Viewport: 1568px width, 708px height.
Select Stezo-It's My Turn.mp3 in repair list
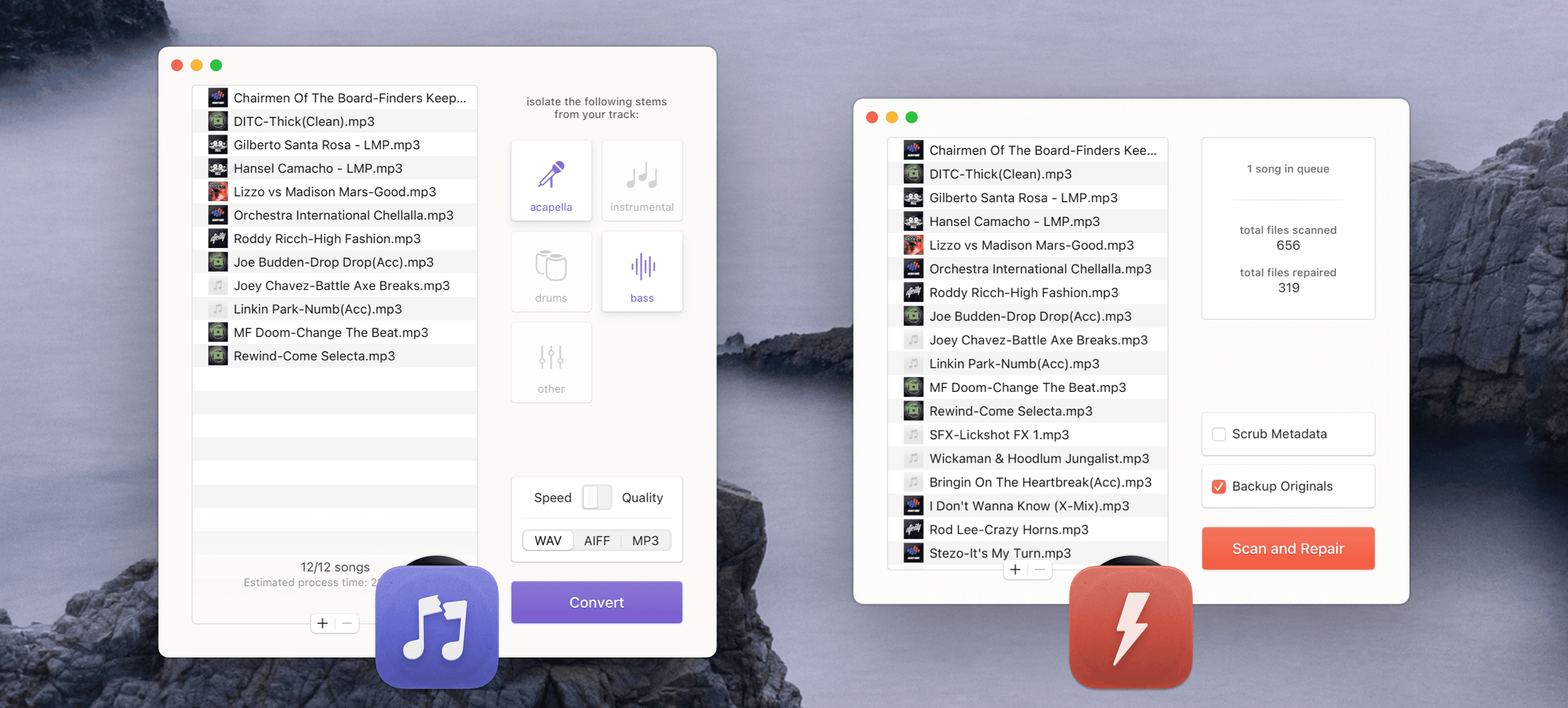pyautogui.click(x=999, y=553)
